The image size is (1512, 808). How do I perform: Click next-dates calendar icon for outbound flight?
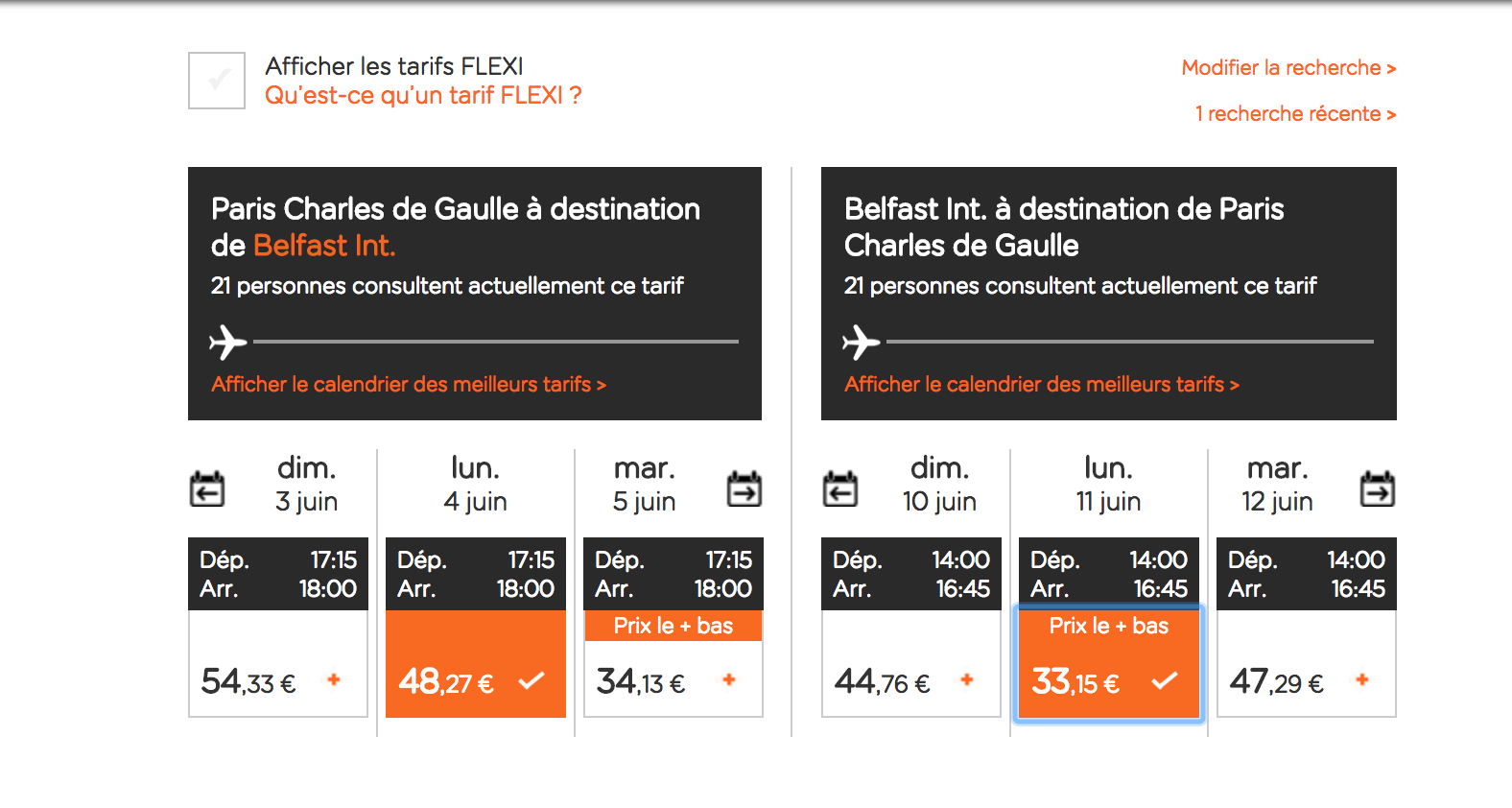pos(744,488)
